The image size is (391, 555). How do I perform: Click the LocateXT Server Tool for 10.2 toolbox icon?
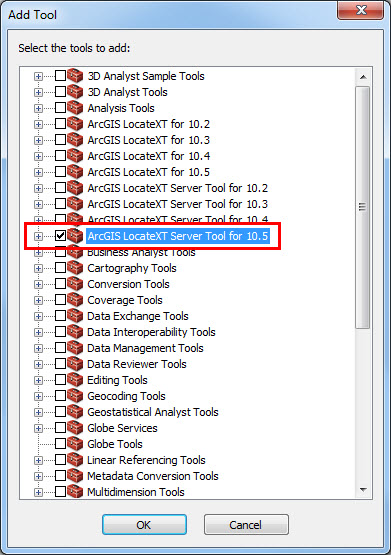pyautogui.click(x=75, y=188)
